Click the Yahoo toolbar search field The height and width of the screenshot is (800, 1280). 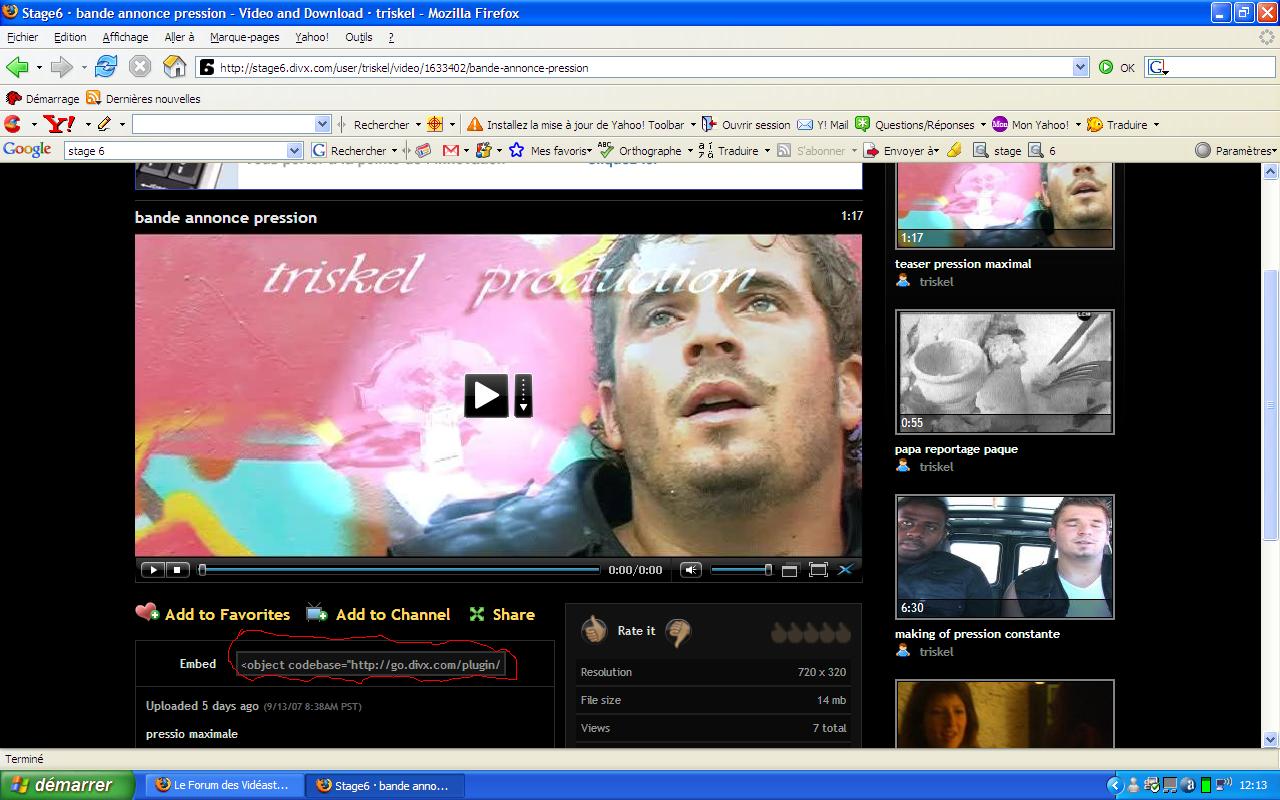[x=224, y=124]
